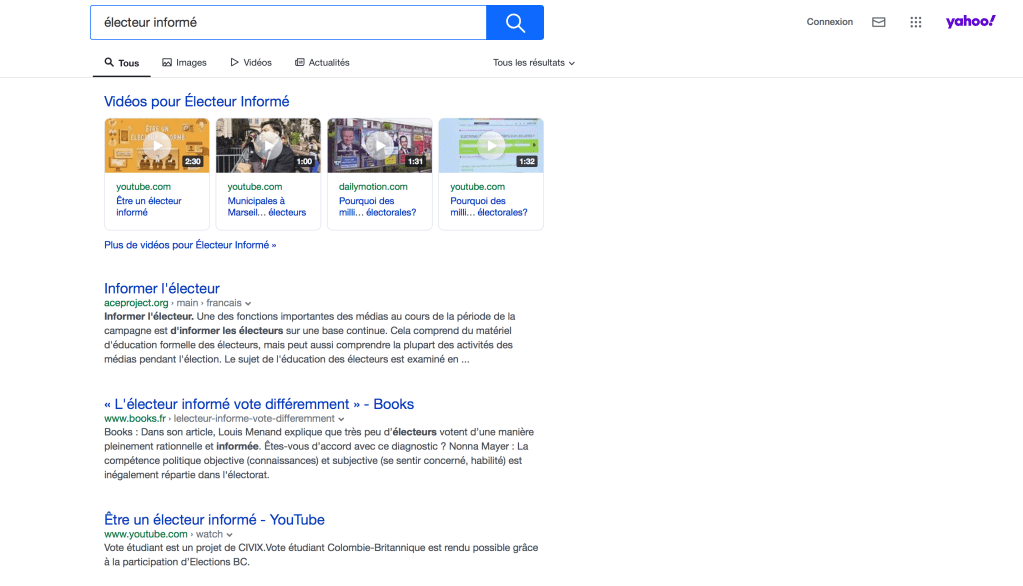This screenshot has height=586, width=1023.
Task: Switch to the Images tab
Action: 184,63
